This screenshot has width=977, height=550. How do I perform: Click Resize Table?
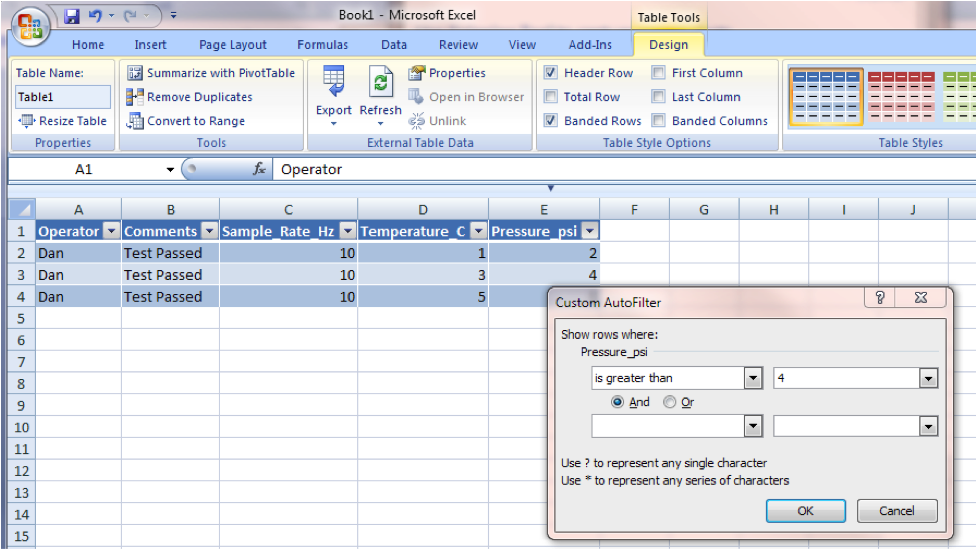62,121
